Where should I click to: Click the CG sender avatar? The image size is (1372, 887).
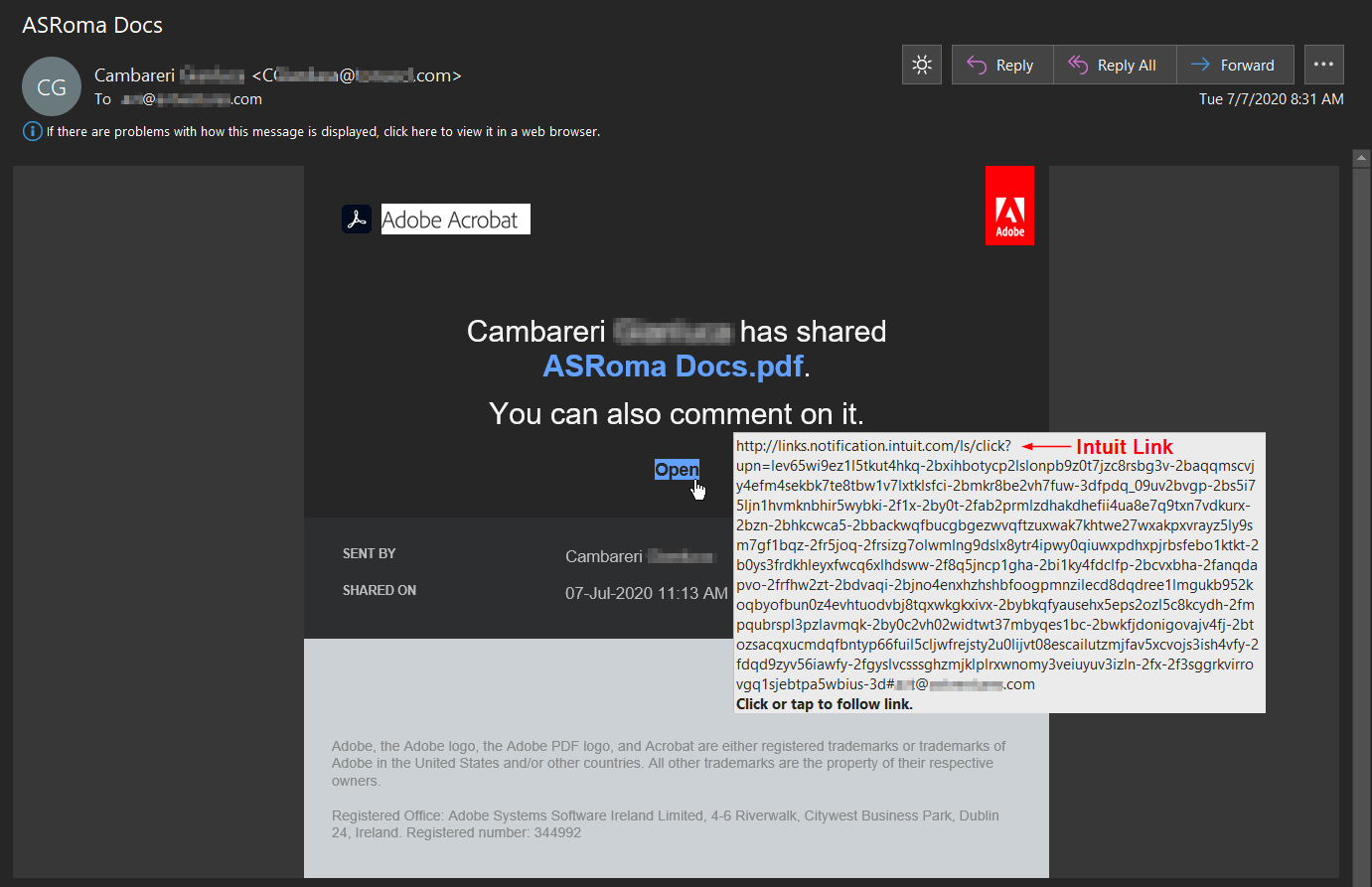pyautogui.click(x=52, y=86)
